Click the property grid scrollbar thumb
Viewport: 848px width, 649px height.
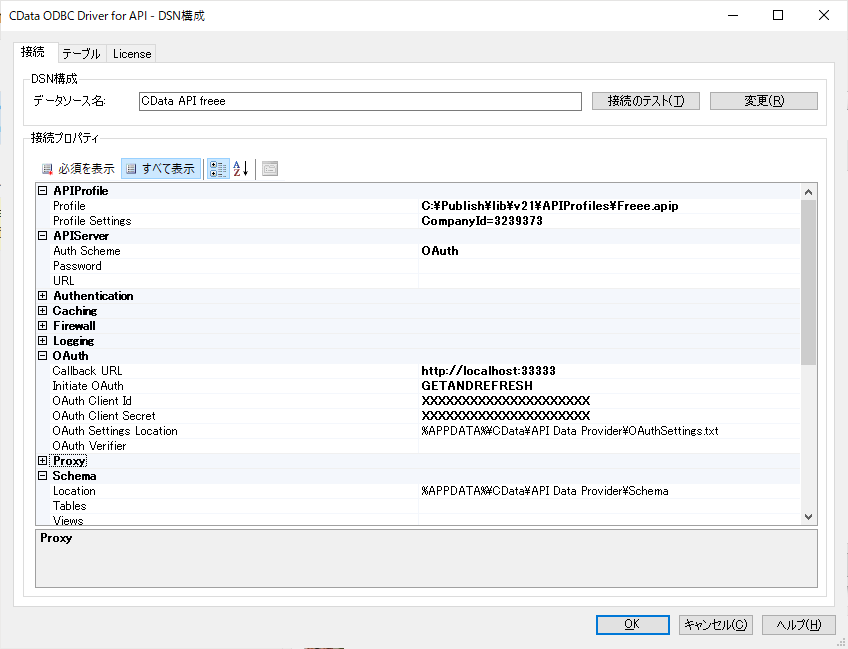pyautogui.click(x=808, y=283)
